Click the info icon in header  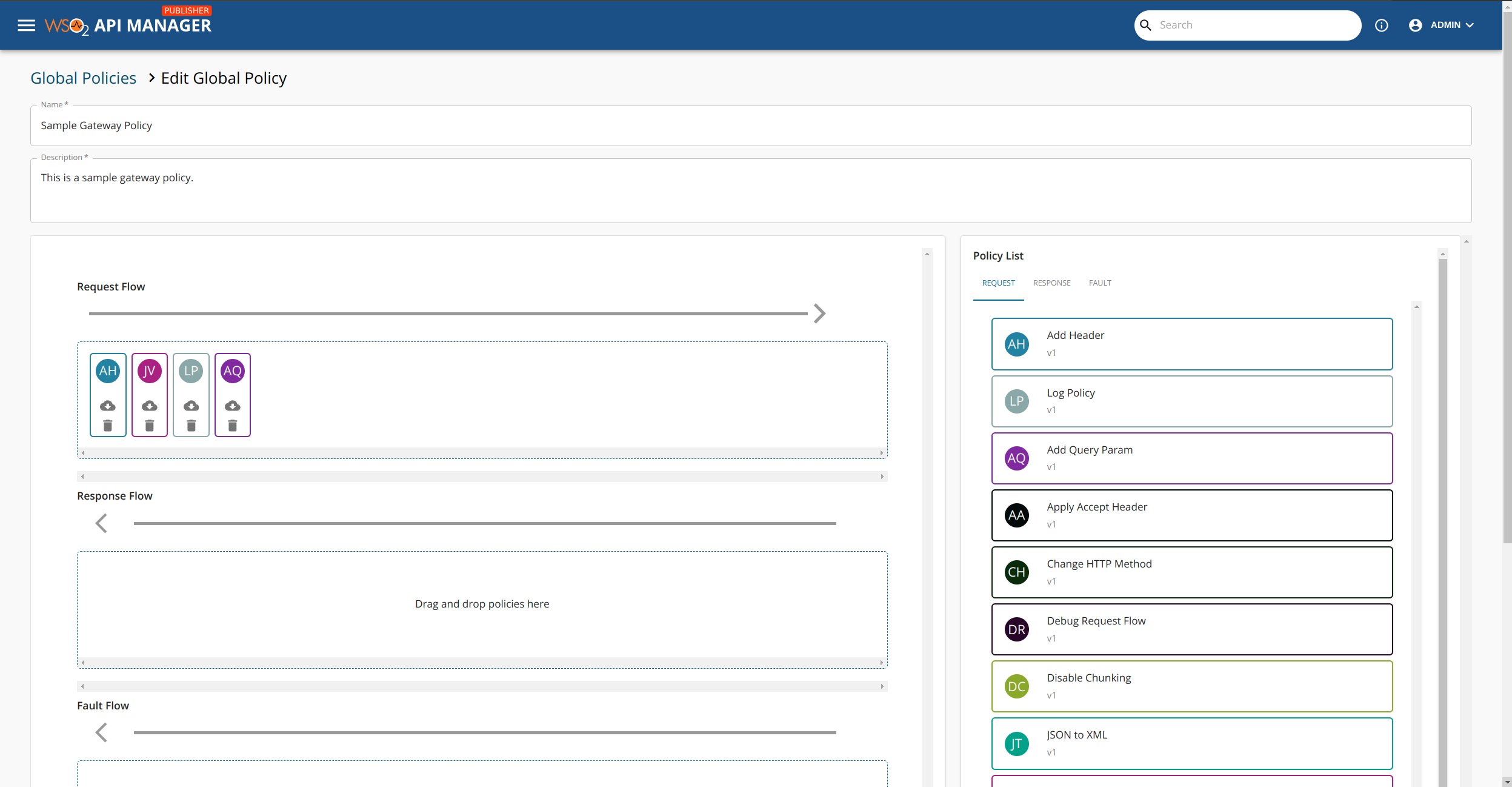click(1381, 25)
